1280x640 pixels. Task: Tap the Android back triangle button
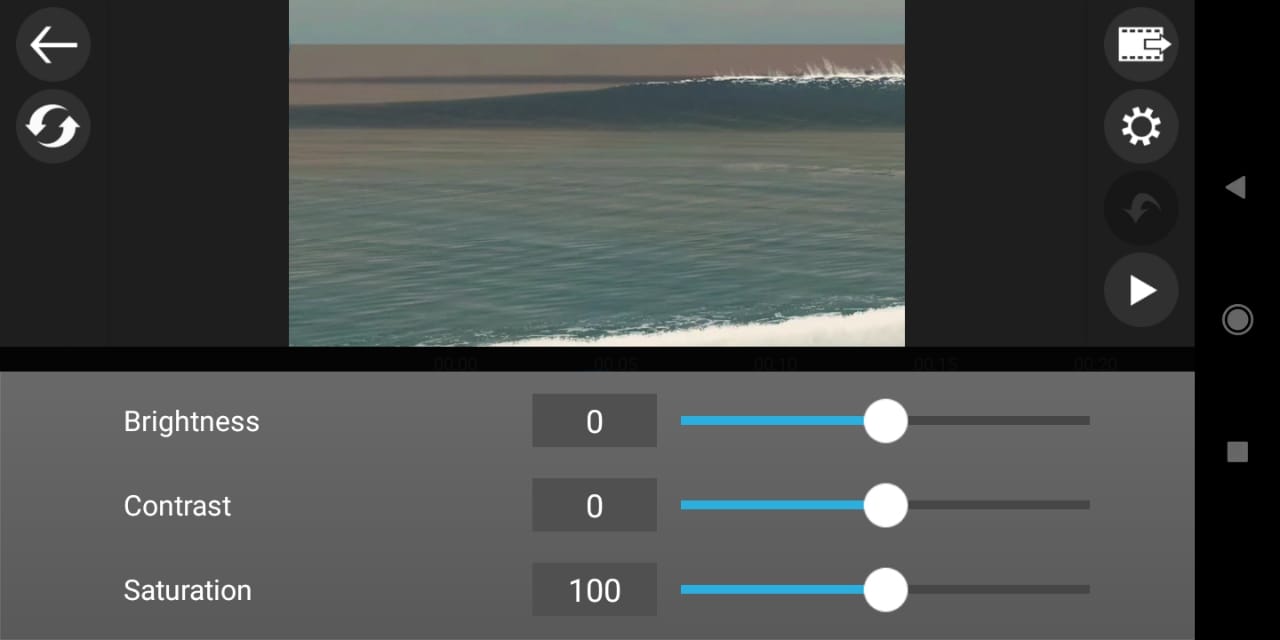coord(1236,187)
